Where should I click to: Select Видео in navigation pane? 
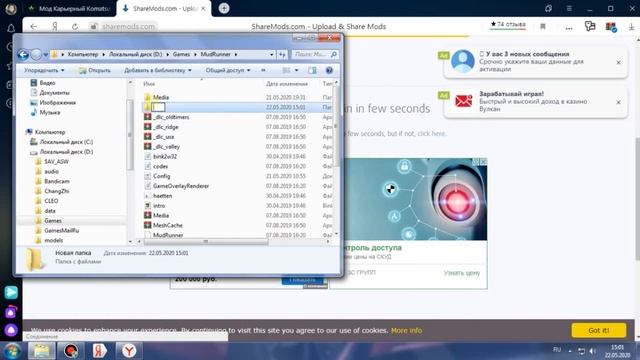pos(47,83)
